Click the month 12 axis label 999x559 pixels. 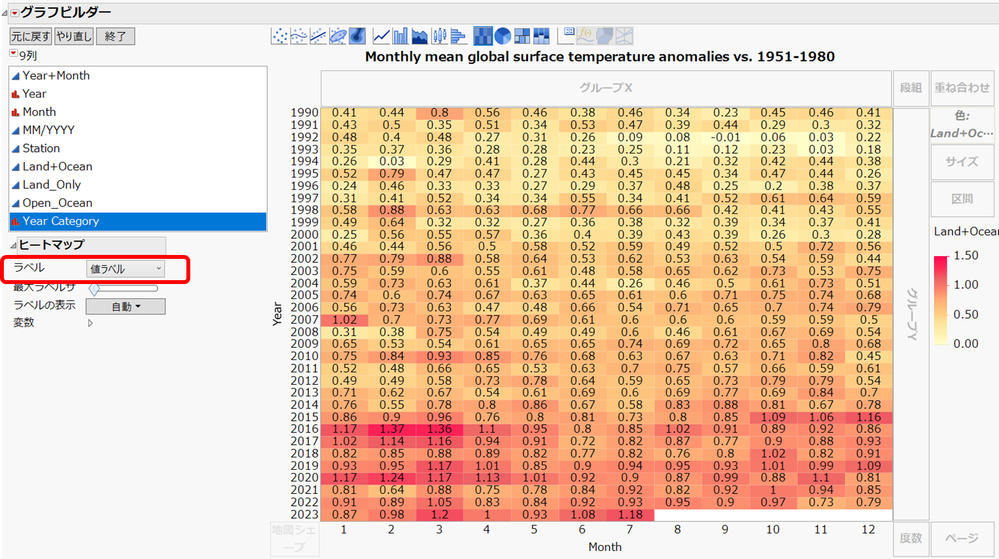868,530
